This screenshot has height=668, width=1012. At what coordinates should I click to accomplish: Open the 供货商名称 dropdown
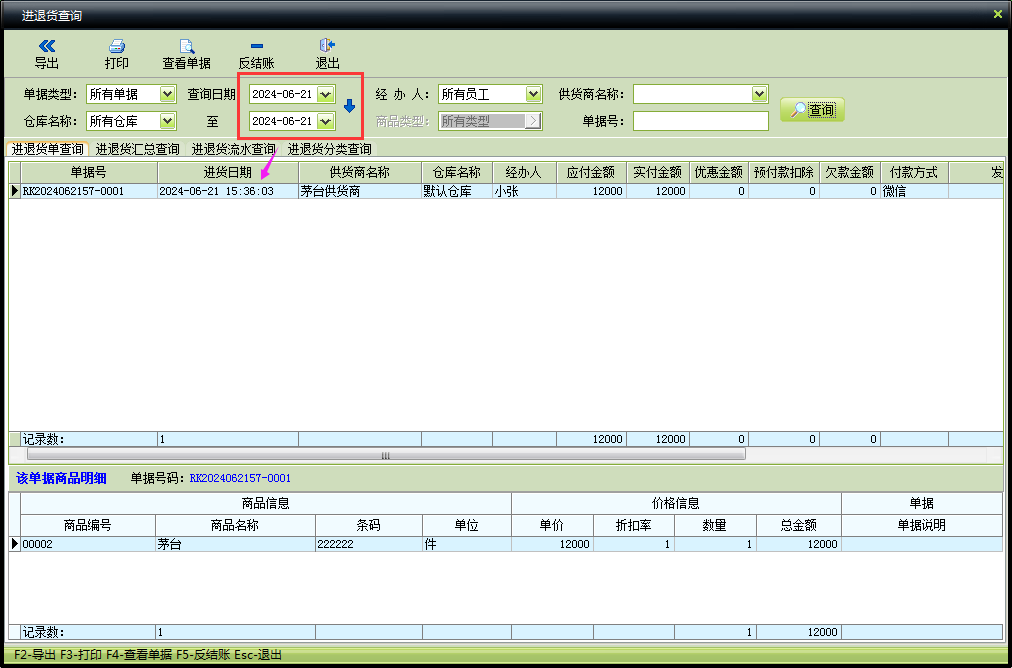click(x=759, y=94)
